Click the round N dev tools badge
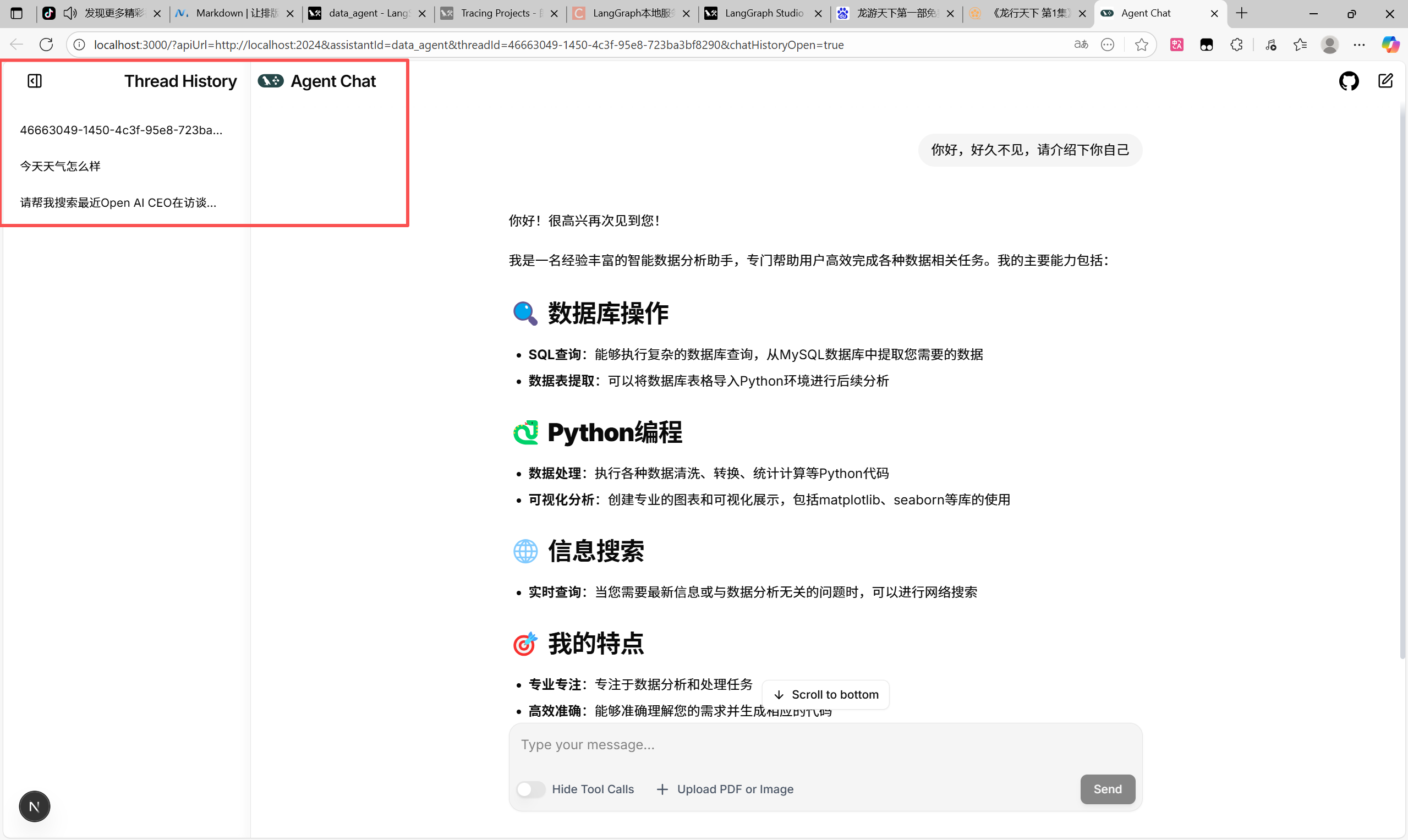 35,806
